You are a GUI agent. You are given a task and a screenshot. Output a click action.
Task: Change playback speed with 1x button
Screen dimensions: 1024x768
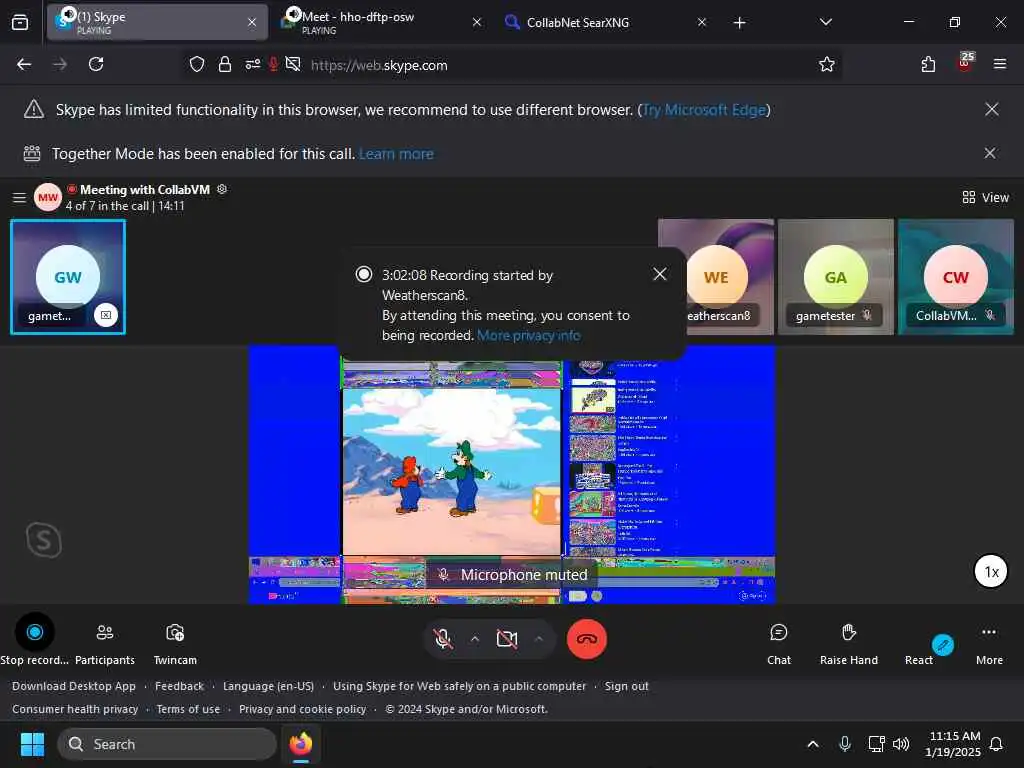point(991,571)
